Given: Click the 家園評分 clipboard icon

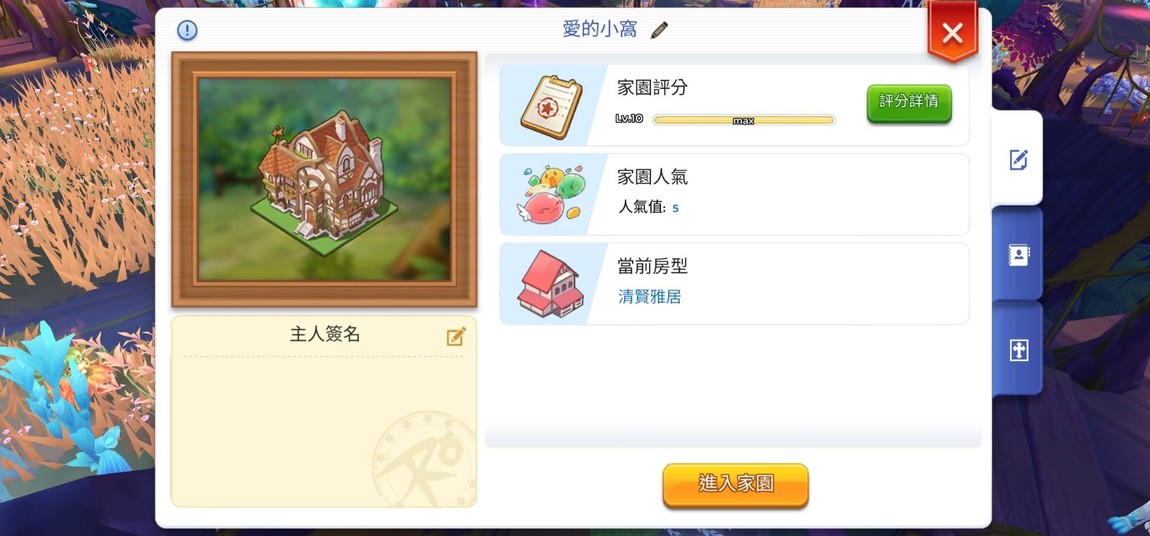Looking at the screenshot, I should point(551,107).
